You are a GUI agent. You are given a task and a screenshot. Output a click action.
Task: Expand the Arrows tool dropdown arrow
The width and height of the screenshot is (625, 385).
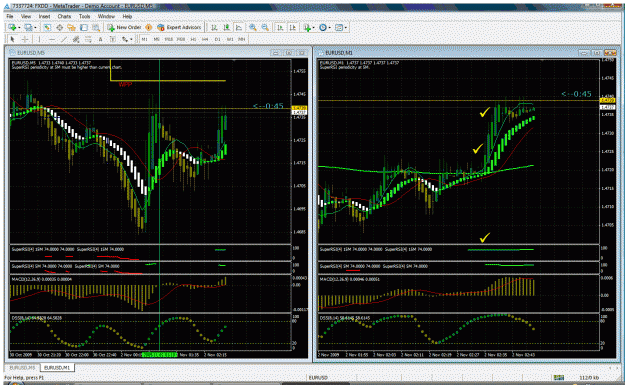coord(131,39)
